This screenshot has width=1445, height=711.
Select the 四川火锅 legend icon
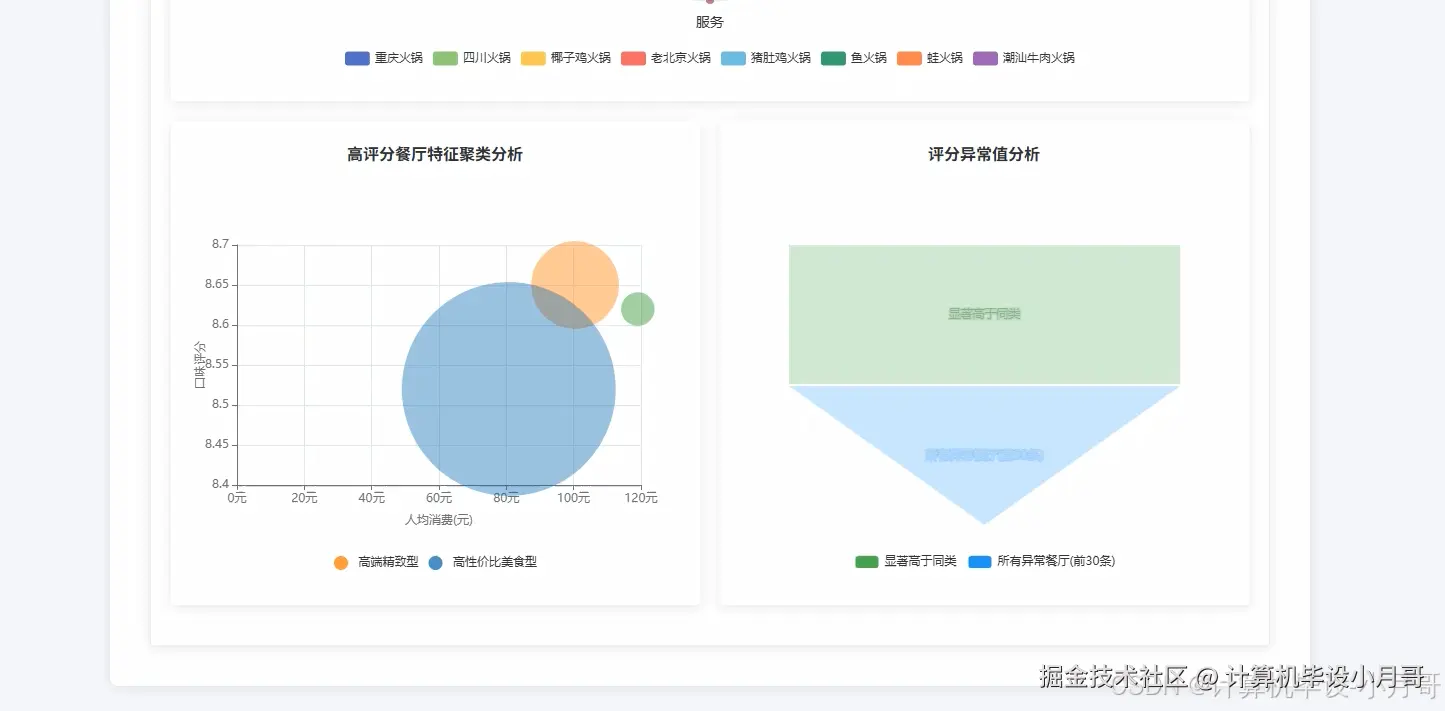click(445, 58)
